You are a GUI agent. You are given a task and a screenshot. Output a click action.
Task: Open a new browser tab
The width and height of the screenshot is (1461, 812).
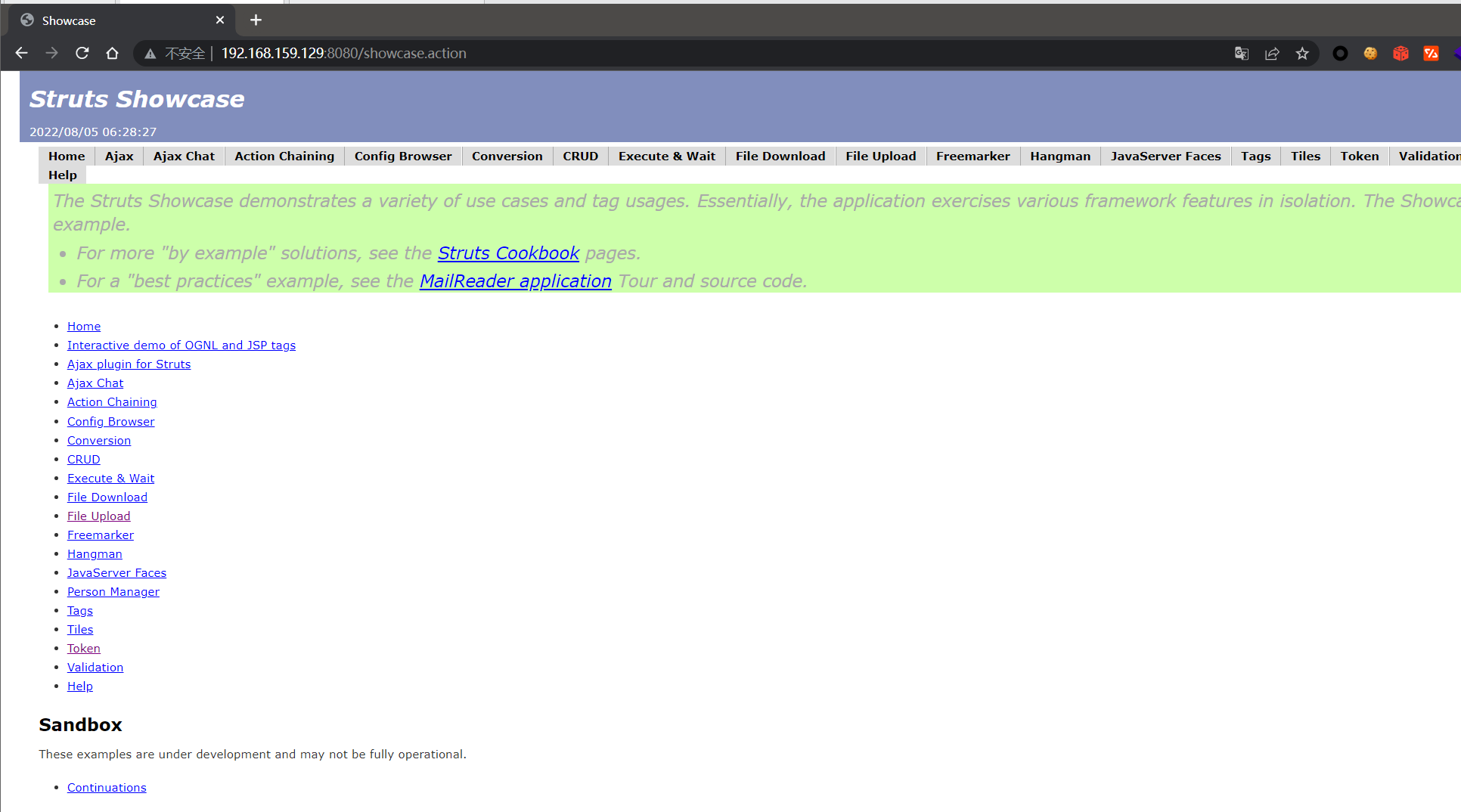pos(256,20)
